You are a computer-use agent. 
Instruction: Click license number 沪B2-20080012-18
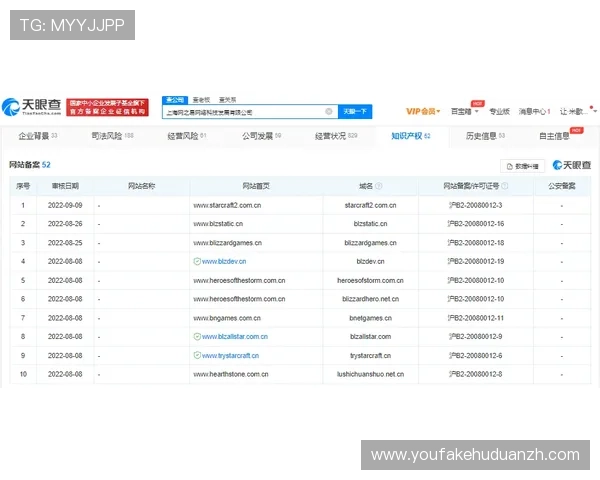coord(476,243)
